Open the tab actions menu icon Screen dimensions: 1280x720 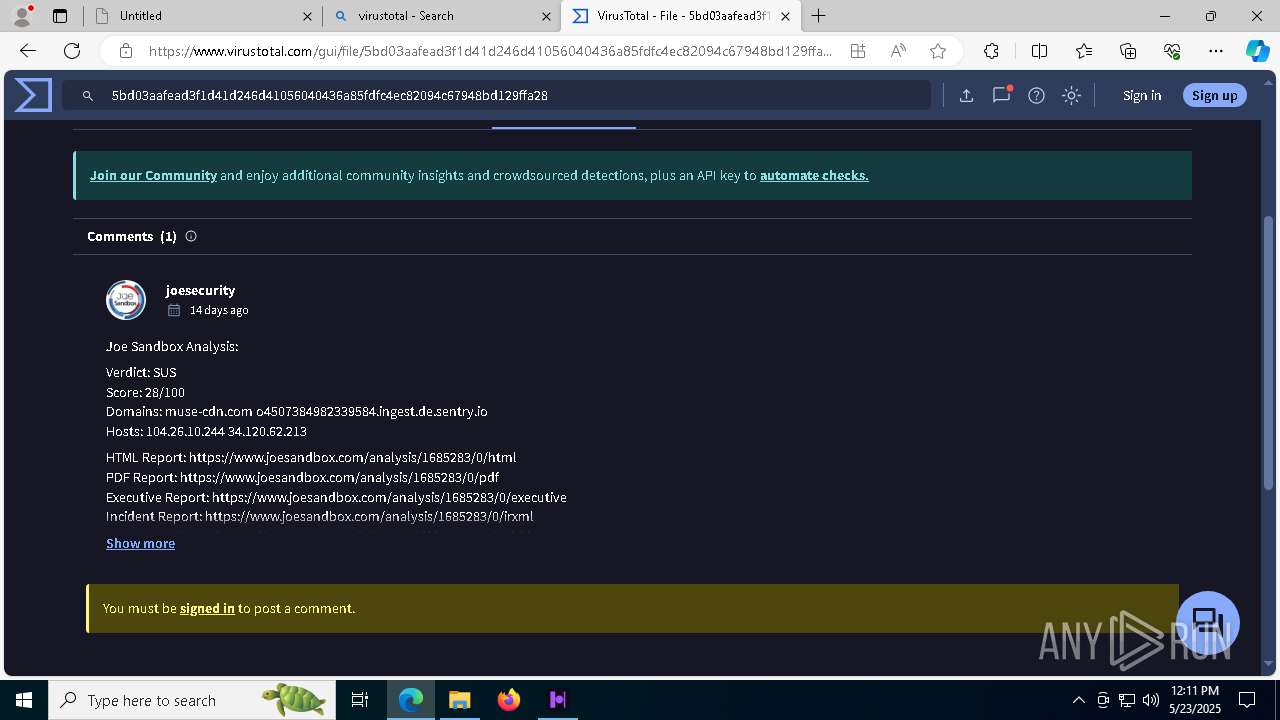(60, 16)
